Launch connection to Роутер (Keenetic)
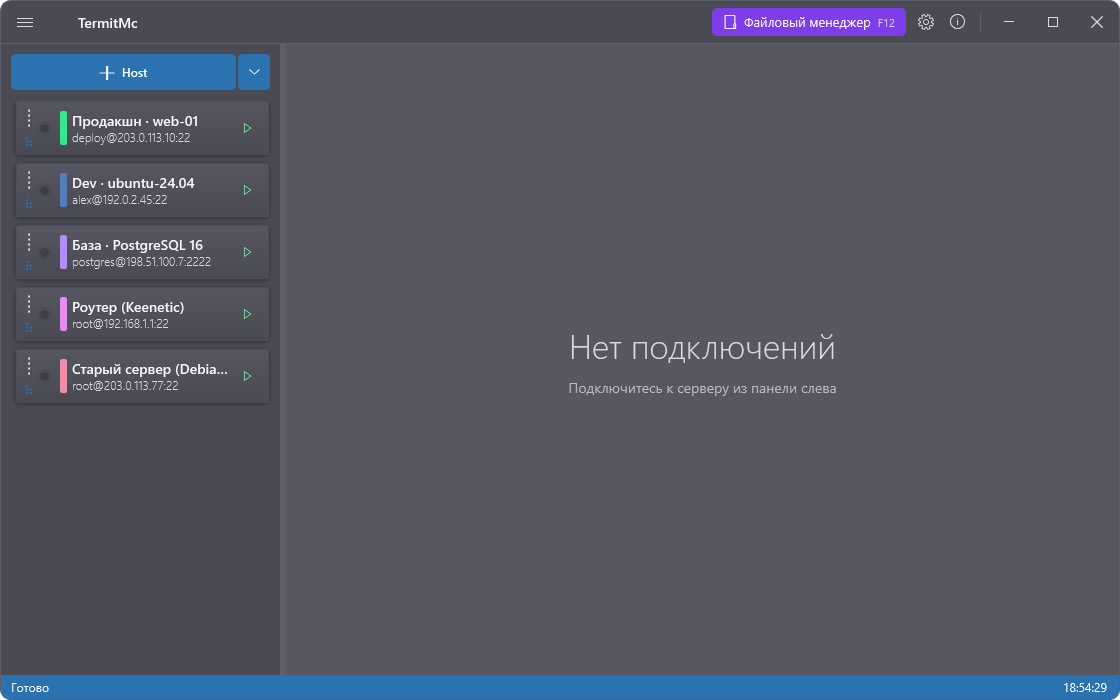1120x700 pixels. pyautogui.click(x=247, y=314)
